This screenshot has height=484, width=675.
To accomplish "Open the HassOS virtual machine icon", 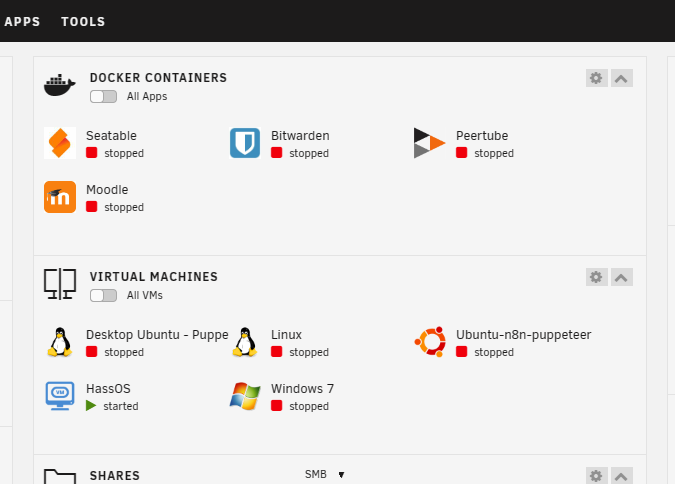I will (x=60, y=396).
